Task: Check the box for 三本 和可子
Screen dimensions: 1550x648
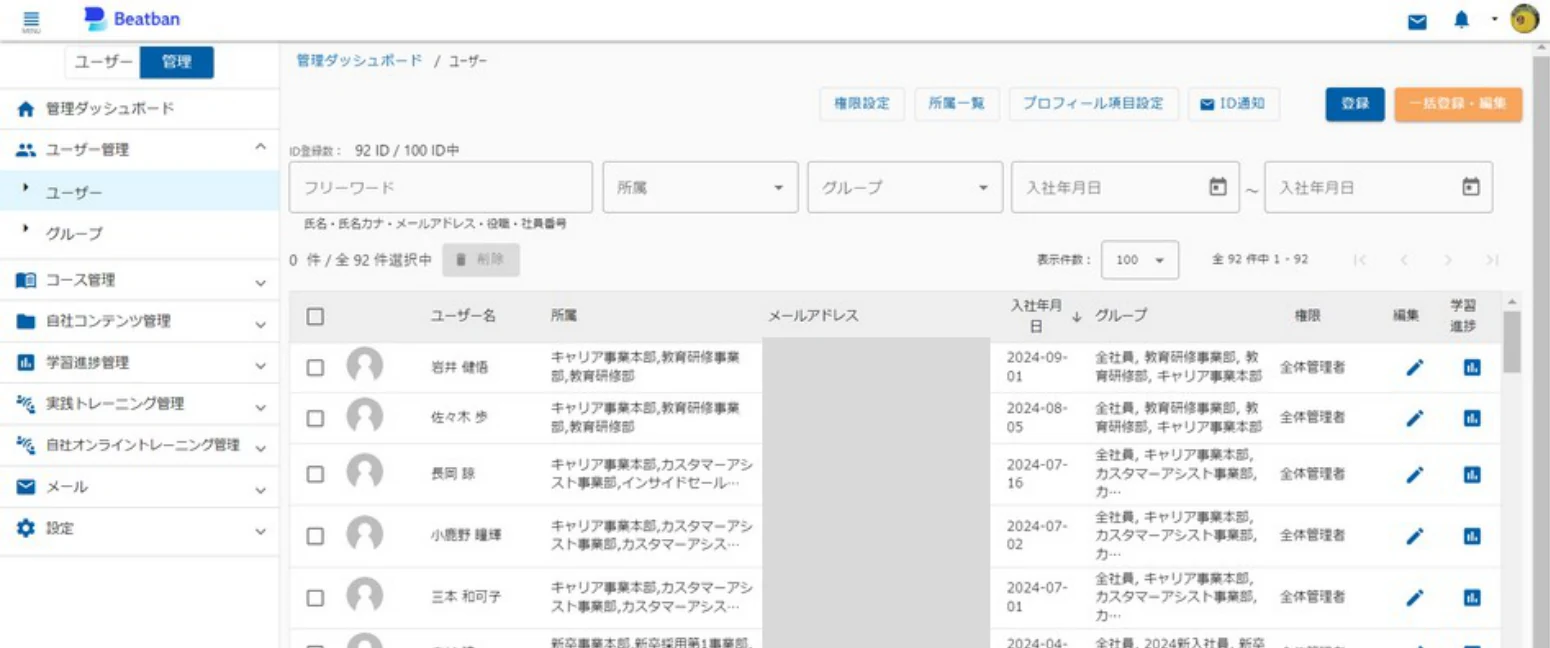Action: pyautogui.click(x=315, y=597)
